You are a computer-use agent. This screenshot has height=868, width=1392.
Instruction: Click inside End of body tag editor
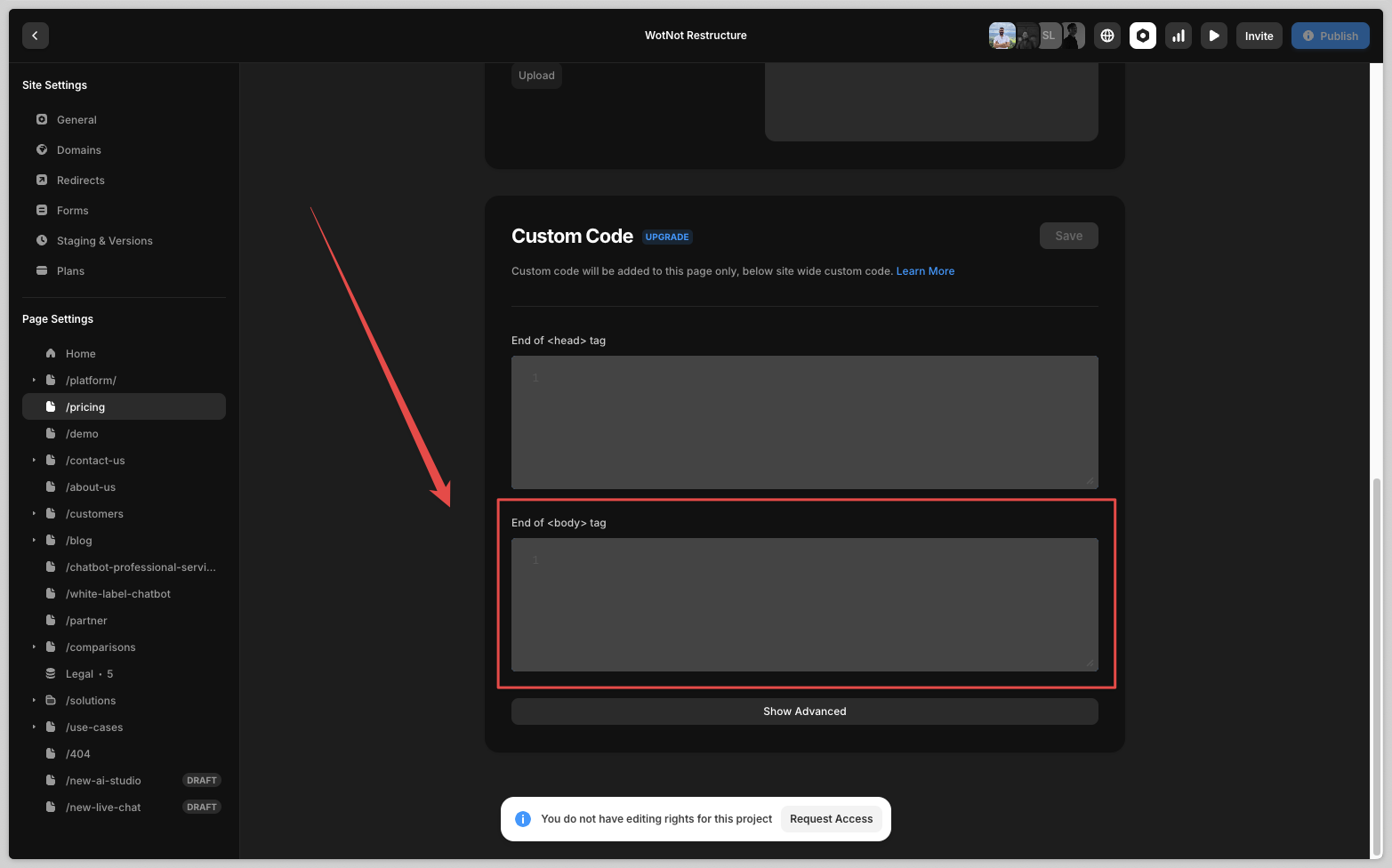[x=804, y=605]
